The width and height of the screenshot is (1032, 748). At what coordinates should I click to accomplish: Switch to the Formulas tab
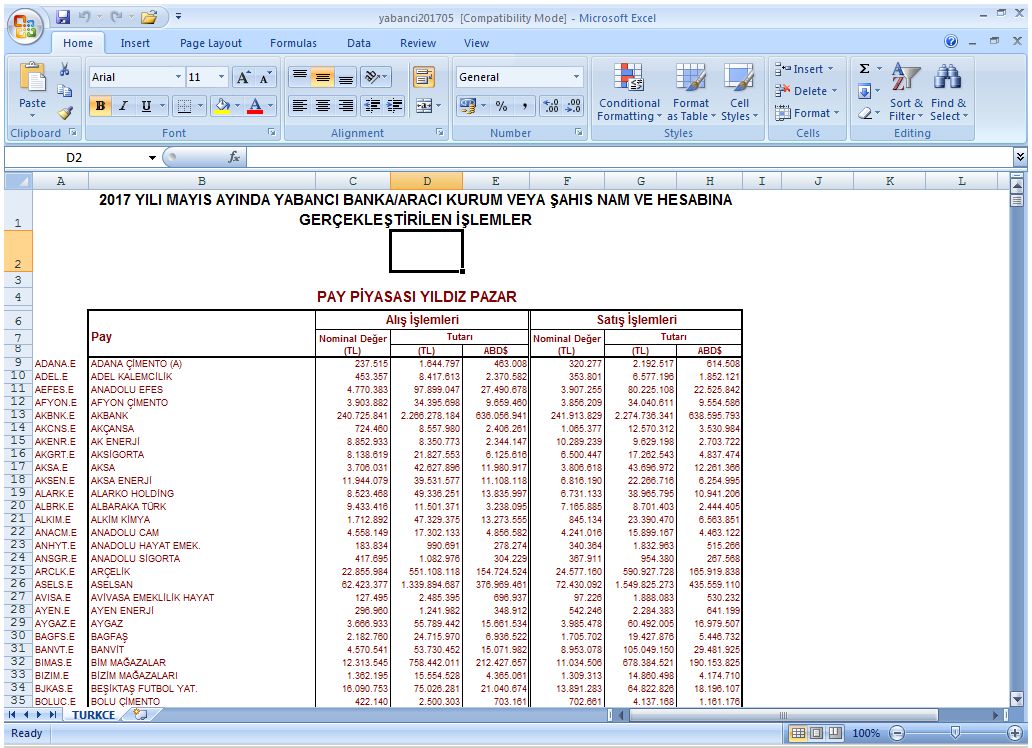click(x=293, y=43)
